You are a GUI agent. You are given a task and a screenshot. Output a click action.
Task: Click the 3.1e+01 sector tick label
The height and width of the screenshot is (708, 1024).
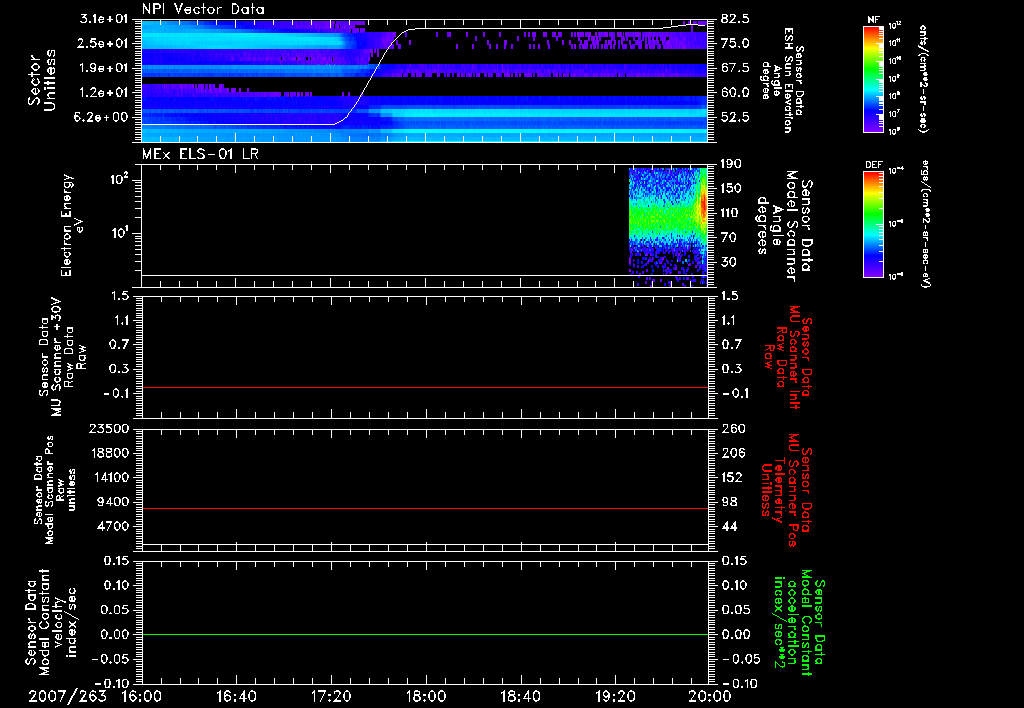(103, 18)
